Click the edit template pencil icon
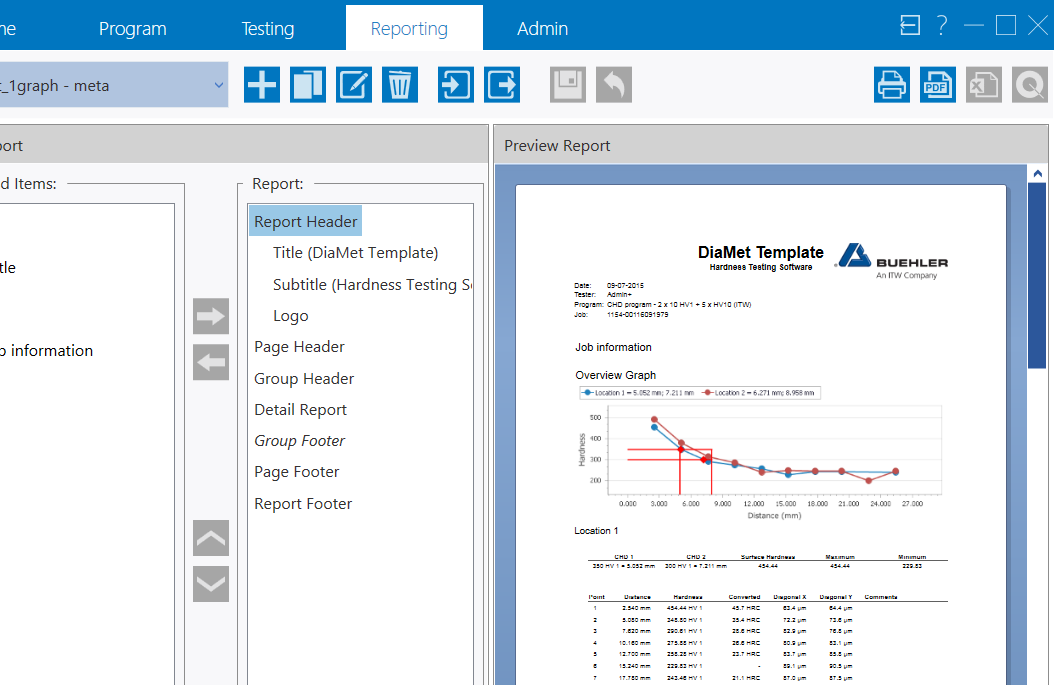 click(354, 85)
